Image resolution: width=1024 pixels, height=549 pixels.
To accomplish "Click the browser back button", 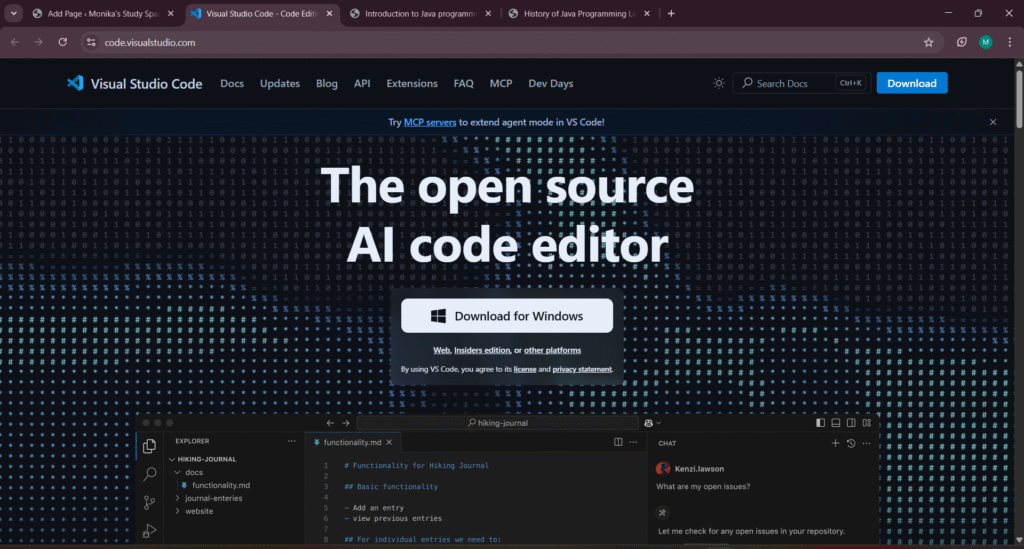I will pos(14,42).
